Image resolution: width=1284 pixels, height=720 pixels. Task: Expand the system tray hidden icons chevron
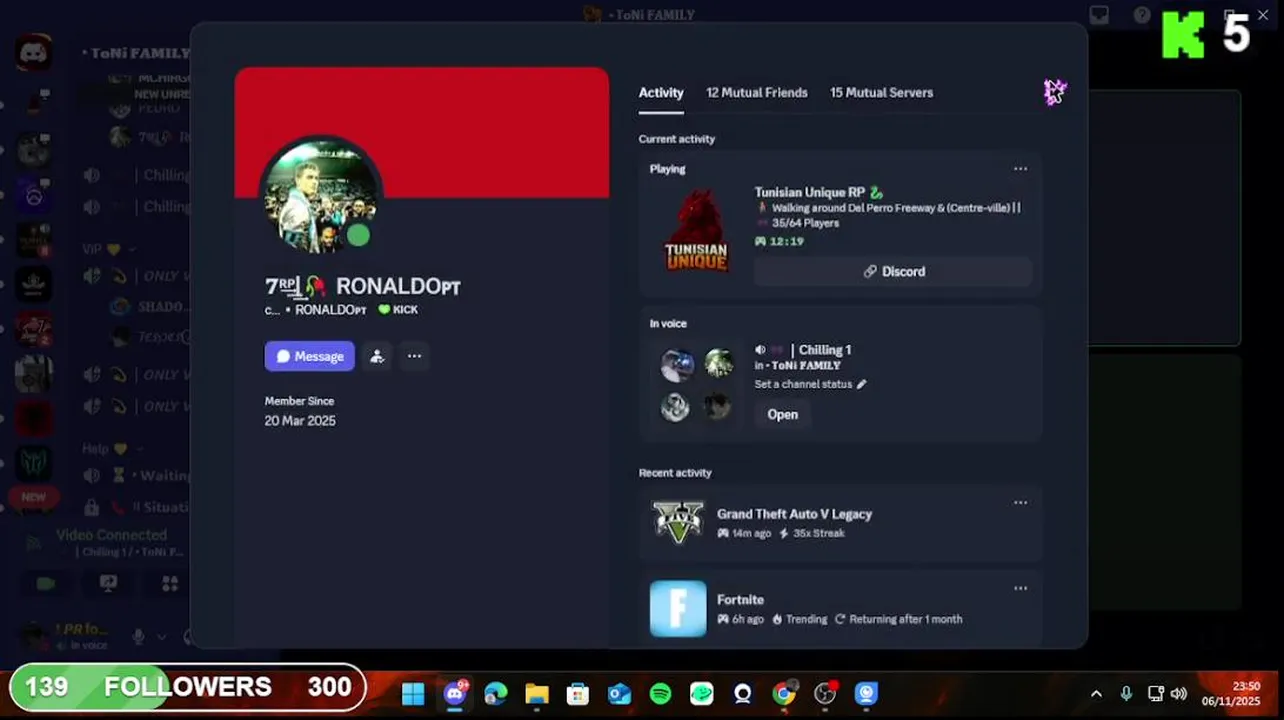point(1096,694)
